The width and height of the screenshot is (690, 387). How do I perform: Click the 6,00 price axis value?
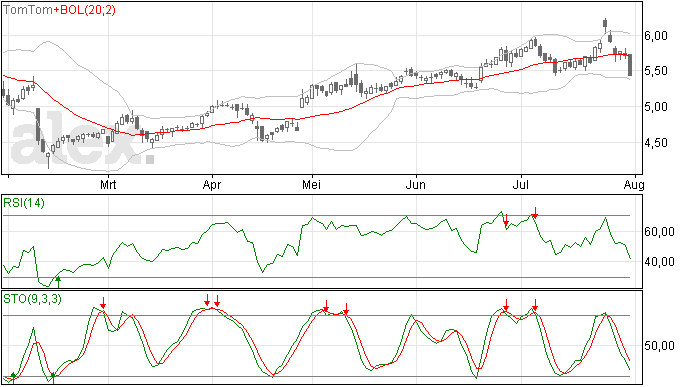point(656,36)
